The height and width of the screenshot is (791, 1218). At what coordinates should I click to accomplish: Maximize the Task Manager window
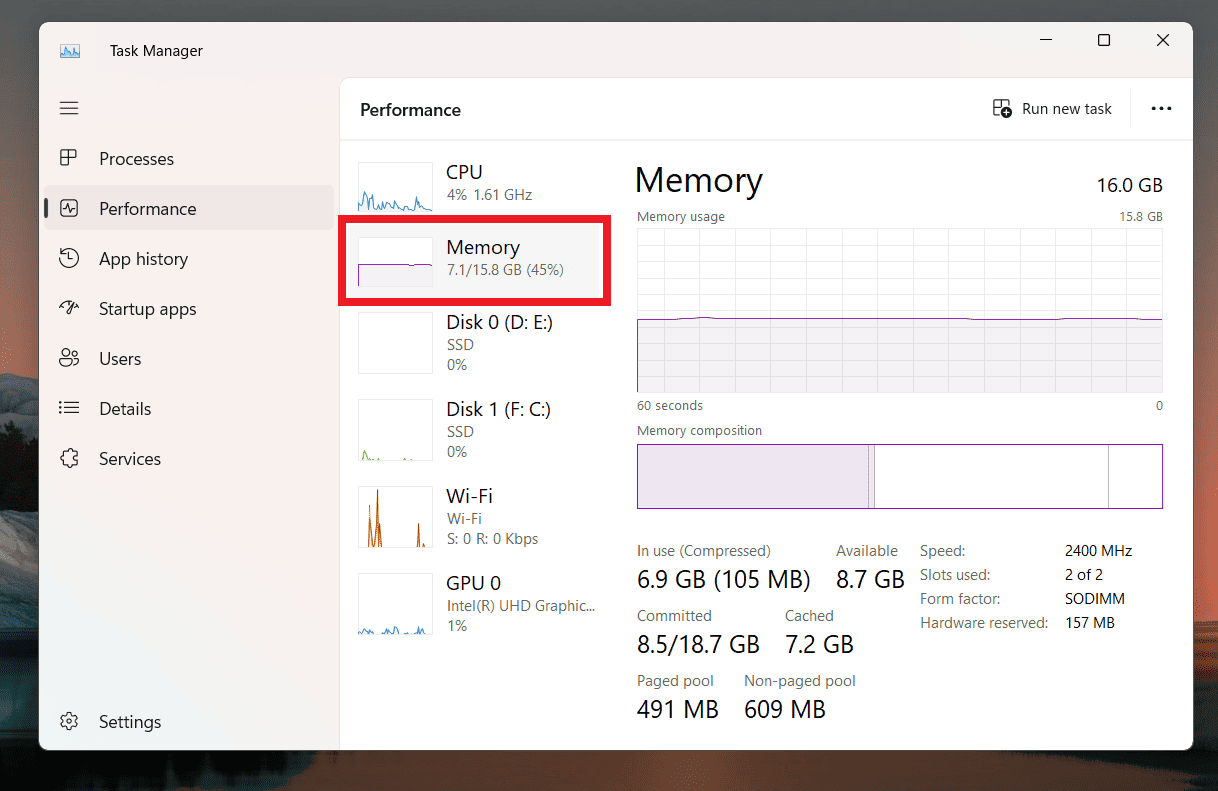click(1104, 40)
